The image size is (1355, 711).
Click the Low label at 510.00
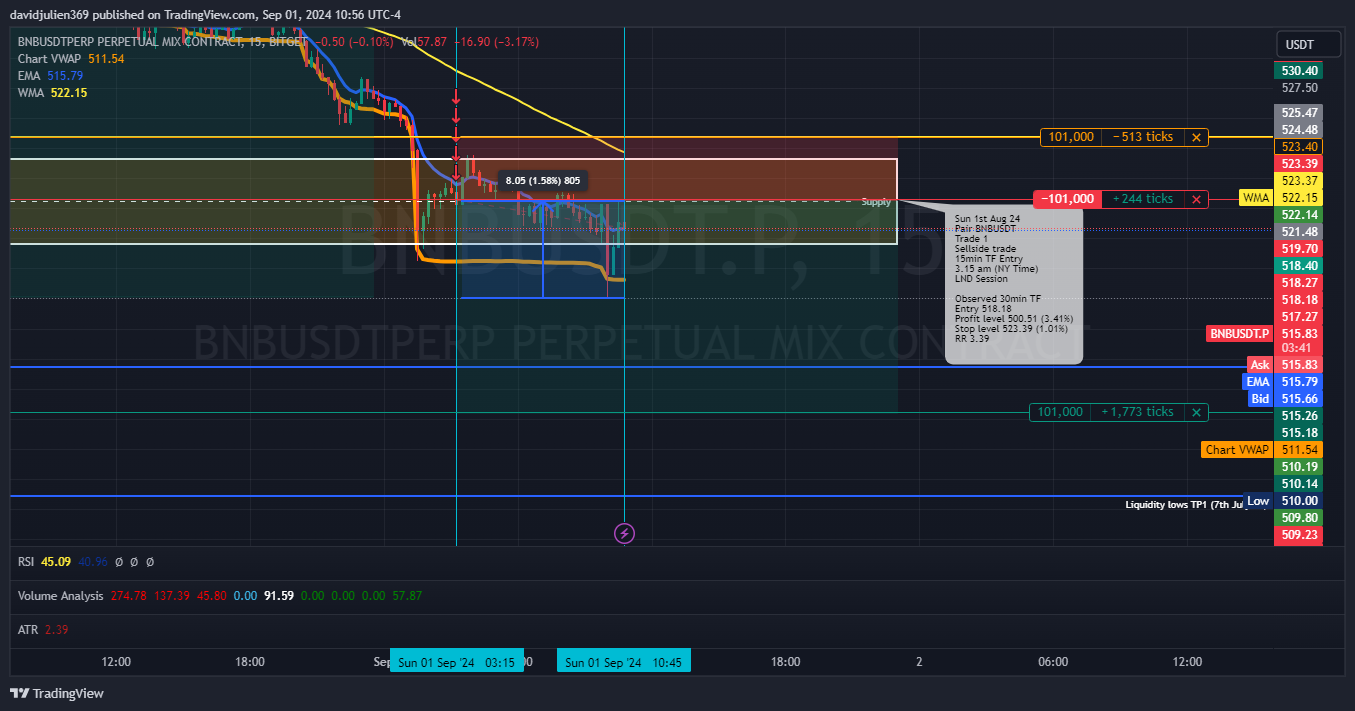1258,501
